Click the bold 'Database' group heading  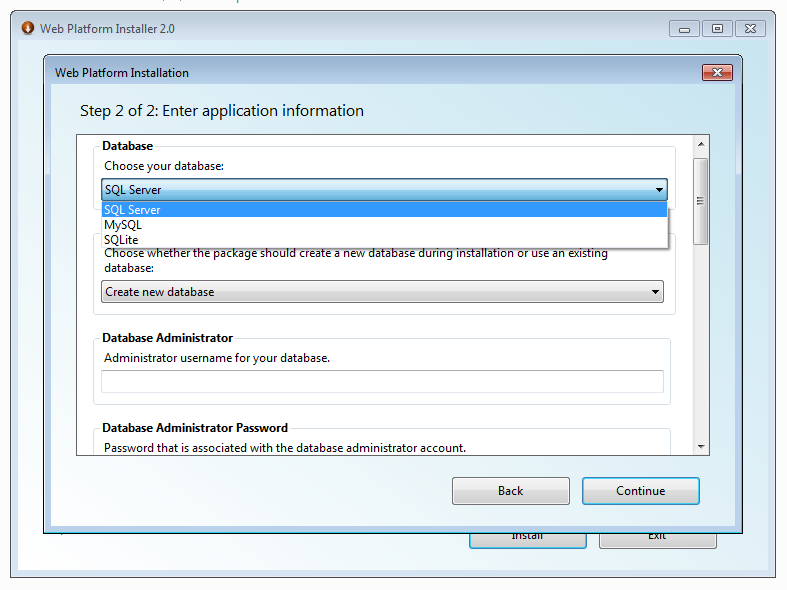127,146
